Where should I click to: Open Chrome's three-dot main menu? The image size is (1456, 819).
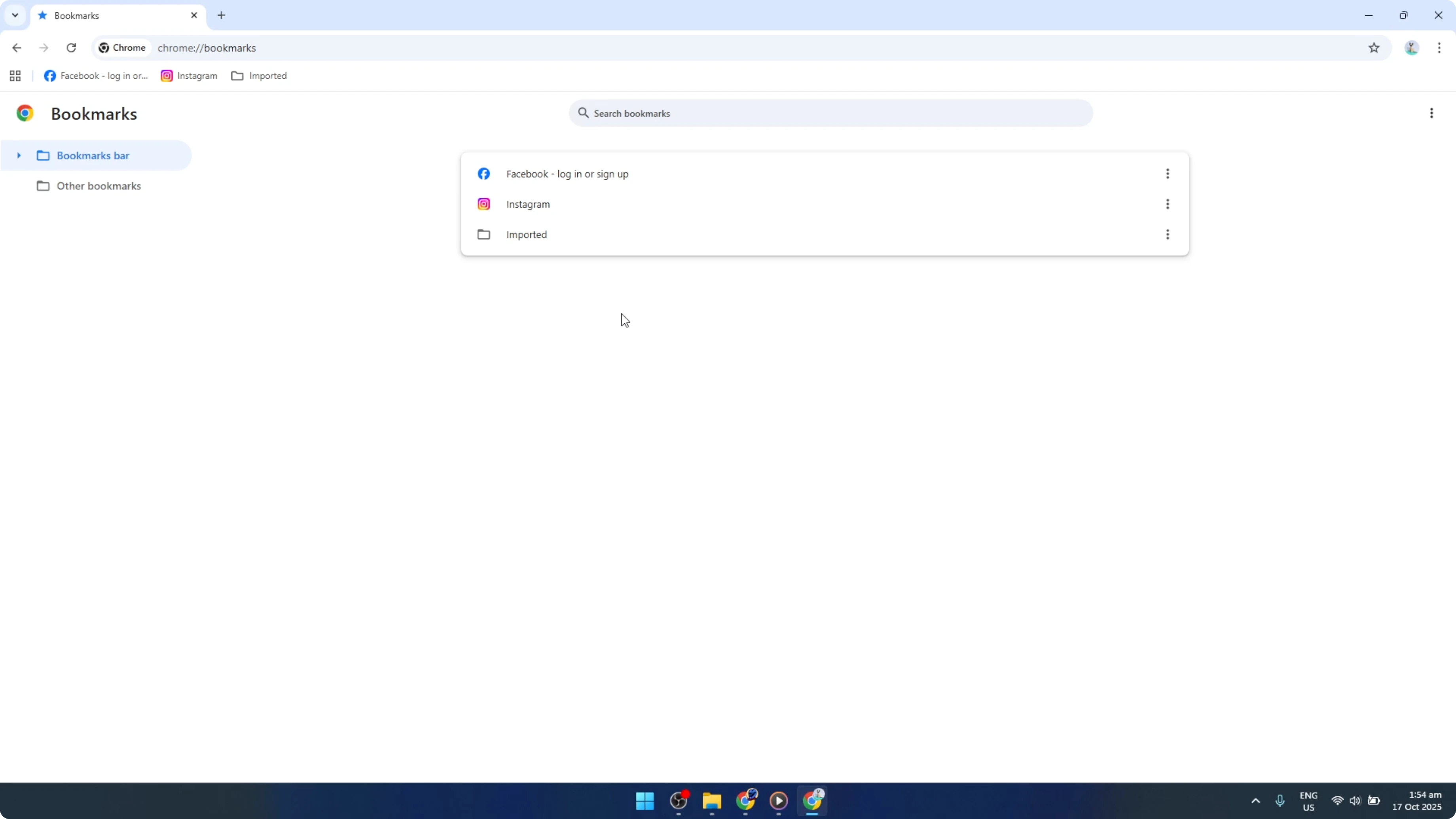(1439, 48)
